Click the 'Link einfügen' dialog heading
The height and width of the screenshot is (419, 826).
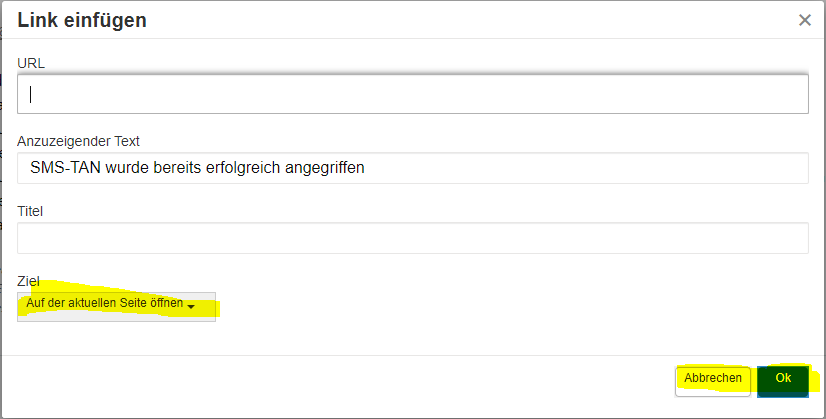82,21
